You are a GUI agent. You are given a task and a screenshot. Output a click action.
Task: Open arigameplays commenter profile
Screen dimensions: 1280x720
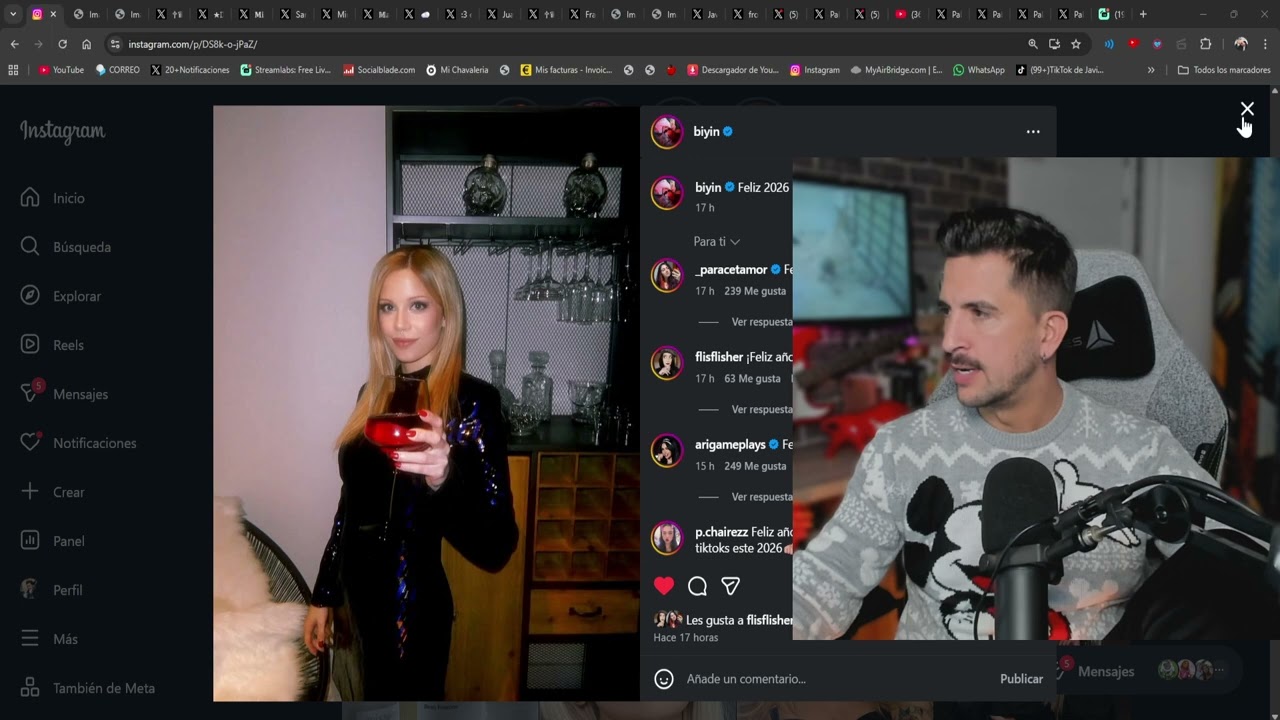[x=730, y=444]
